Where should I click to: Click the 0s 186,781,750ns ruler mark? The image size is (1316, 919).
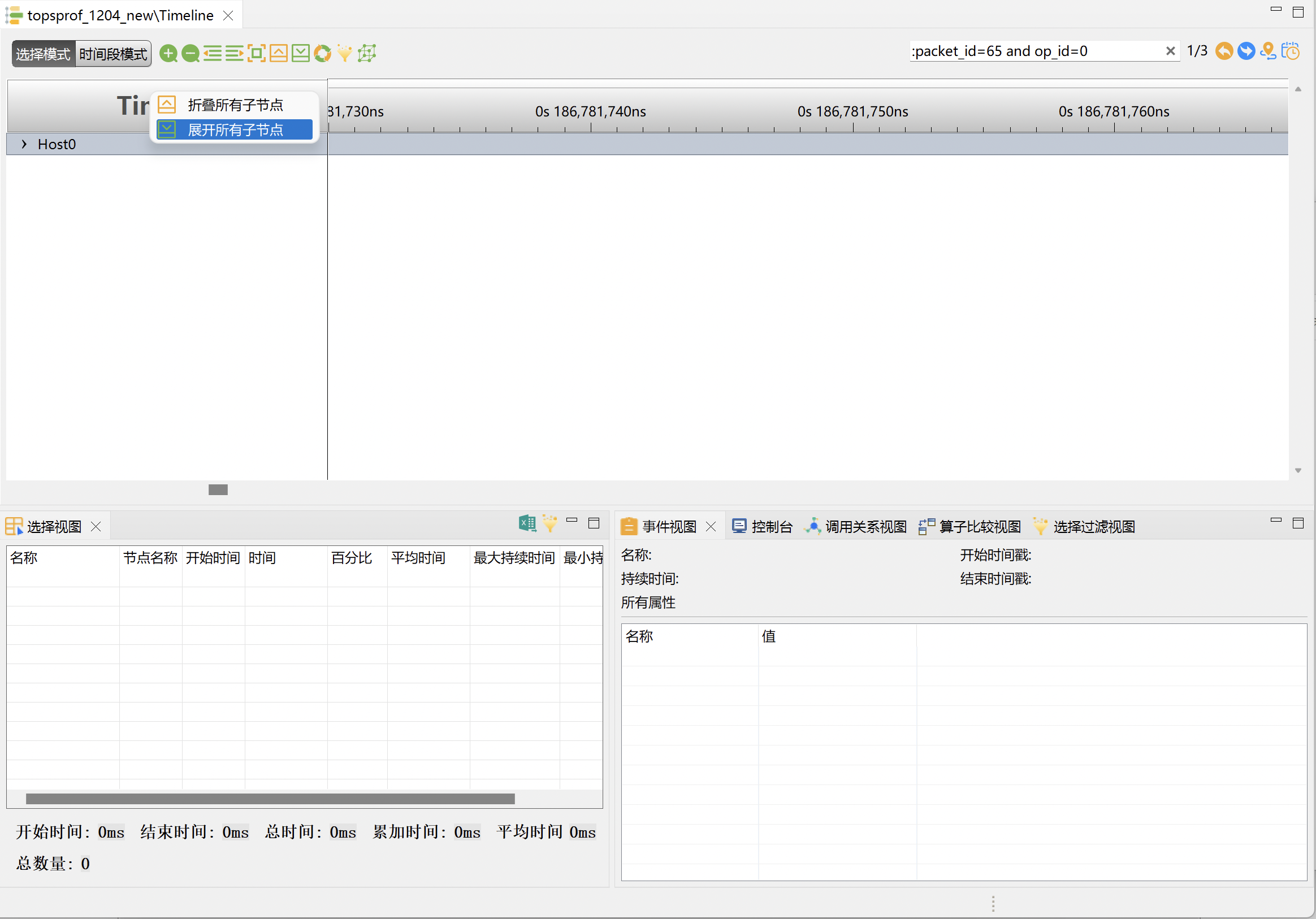[852, 111]
